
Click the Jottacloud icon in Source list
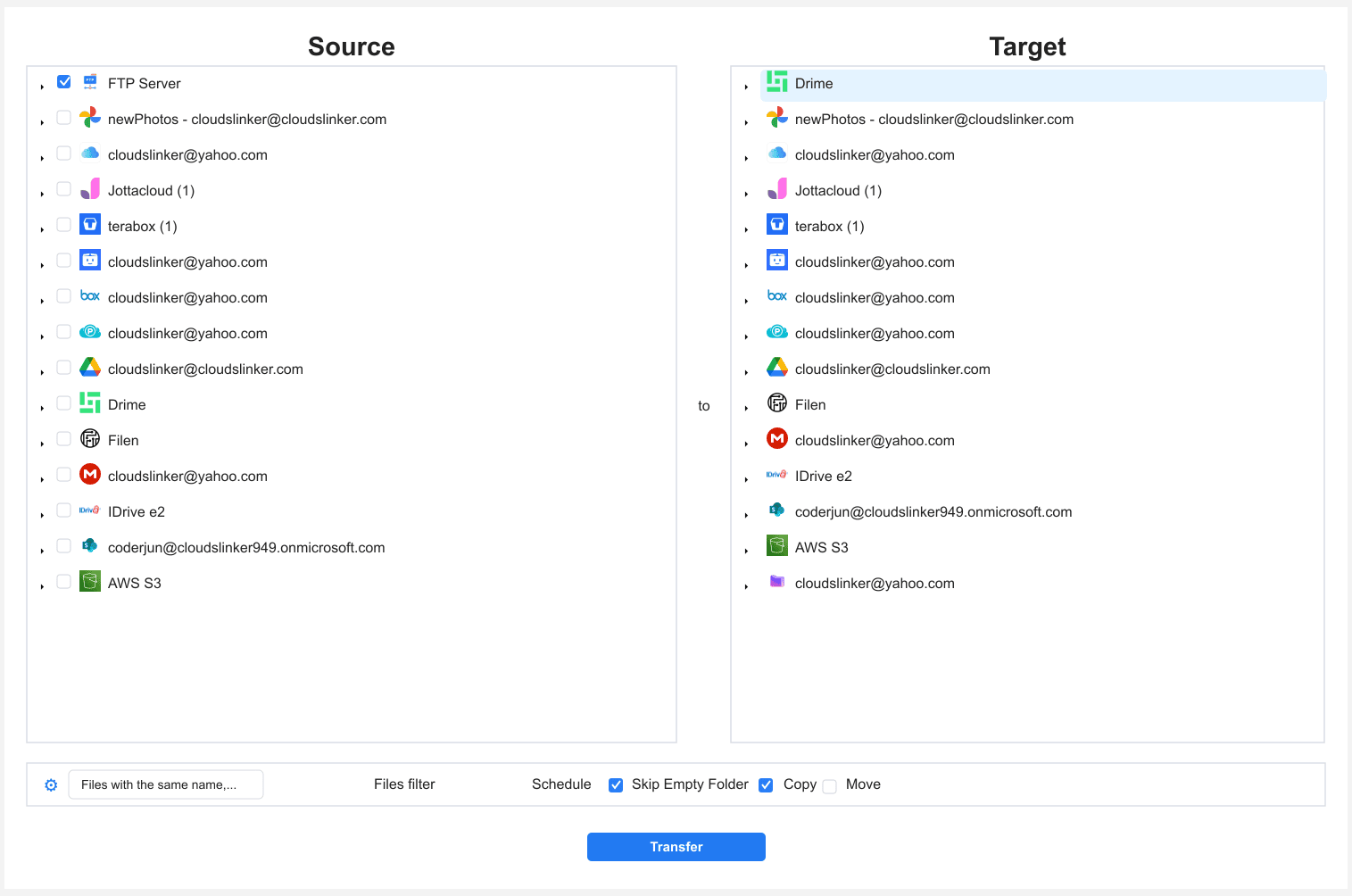tap(90, 189)
